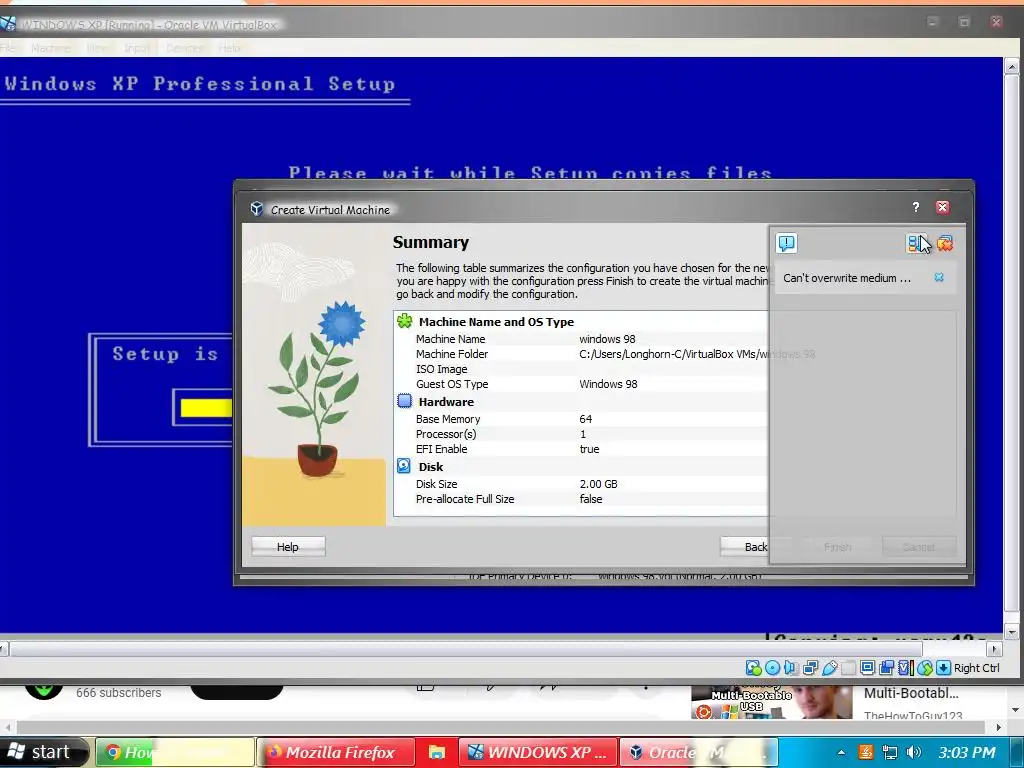Delete all finished notifications icon
The height and width of the screenshot is (768, 1024).
click(944, 244)
